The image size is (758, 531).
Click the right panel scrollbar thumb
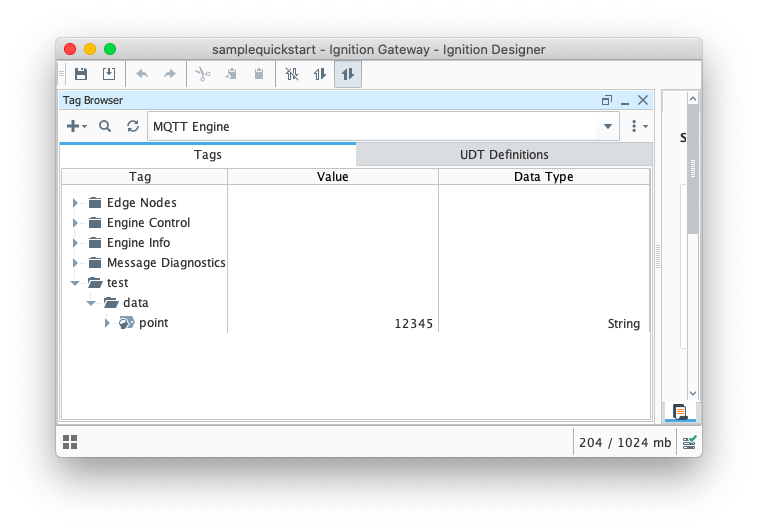(693, 169)
